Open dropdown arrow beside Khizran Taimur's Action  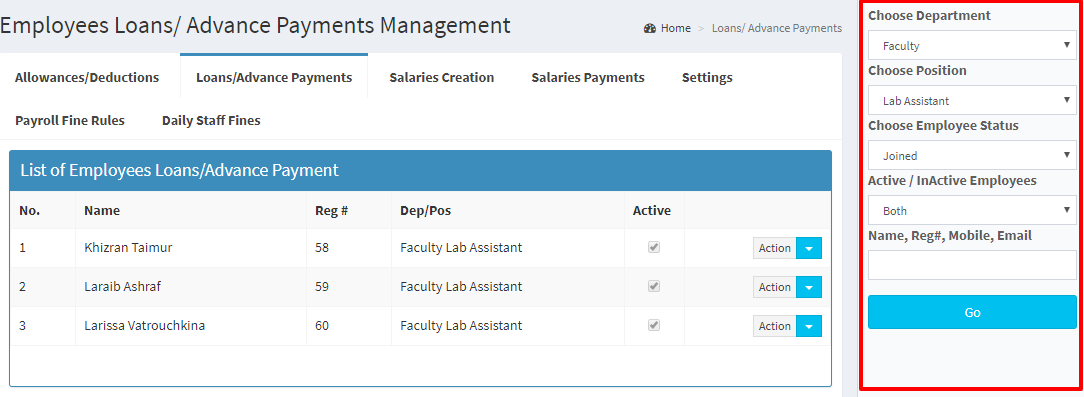809,248
